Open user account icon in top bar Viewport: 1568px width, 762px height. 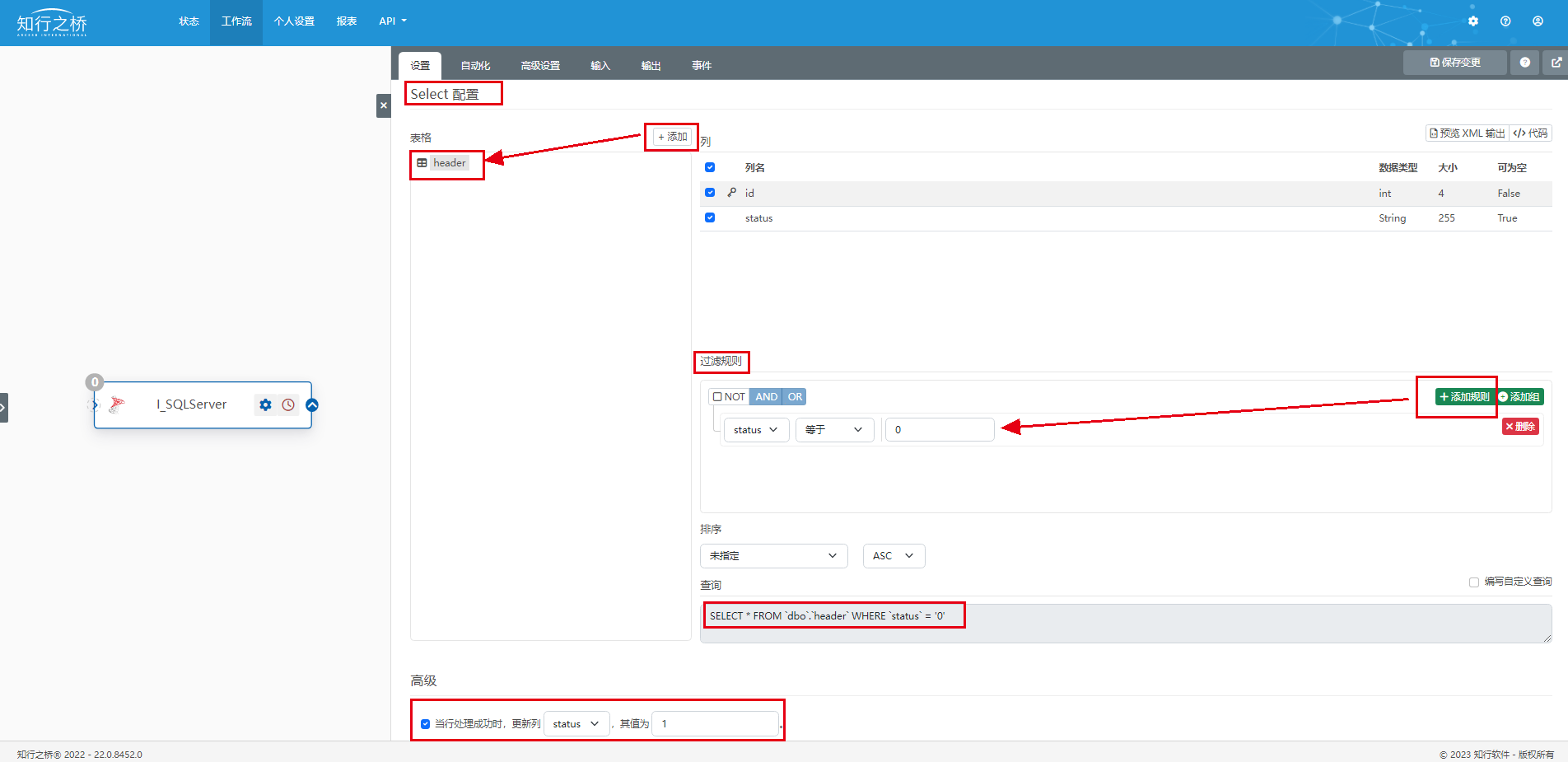coord(1538,21)
